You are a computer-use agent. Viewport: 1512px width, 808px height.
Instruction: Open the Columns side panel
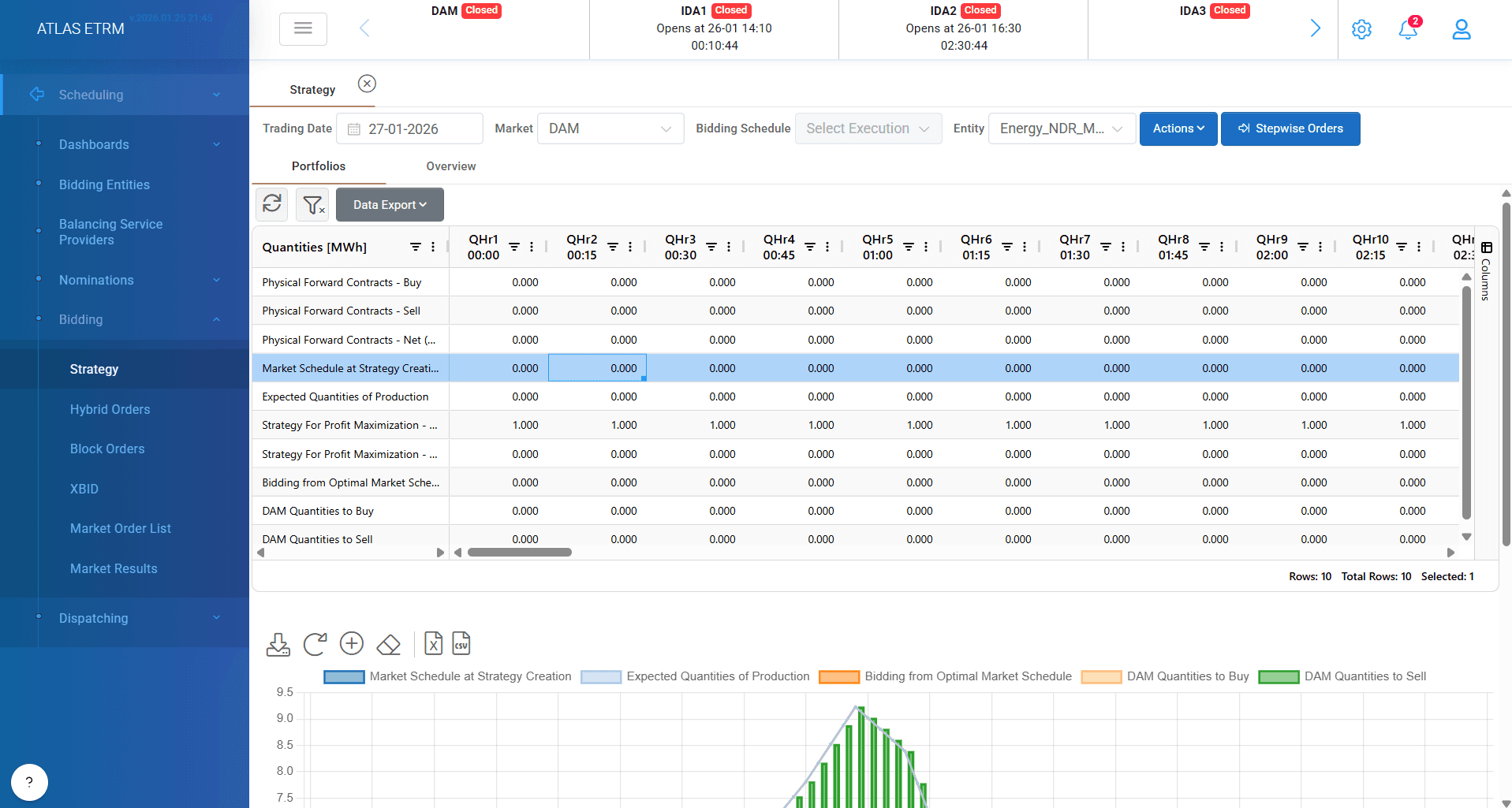1486,271
